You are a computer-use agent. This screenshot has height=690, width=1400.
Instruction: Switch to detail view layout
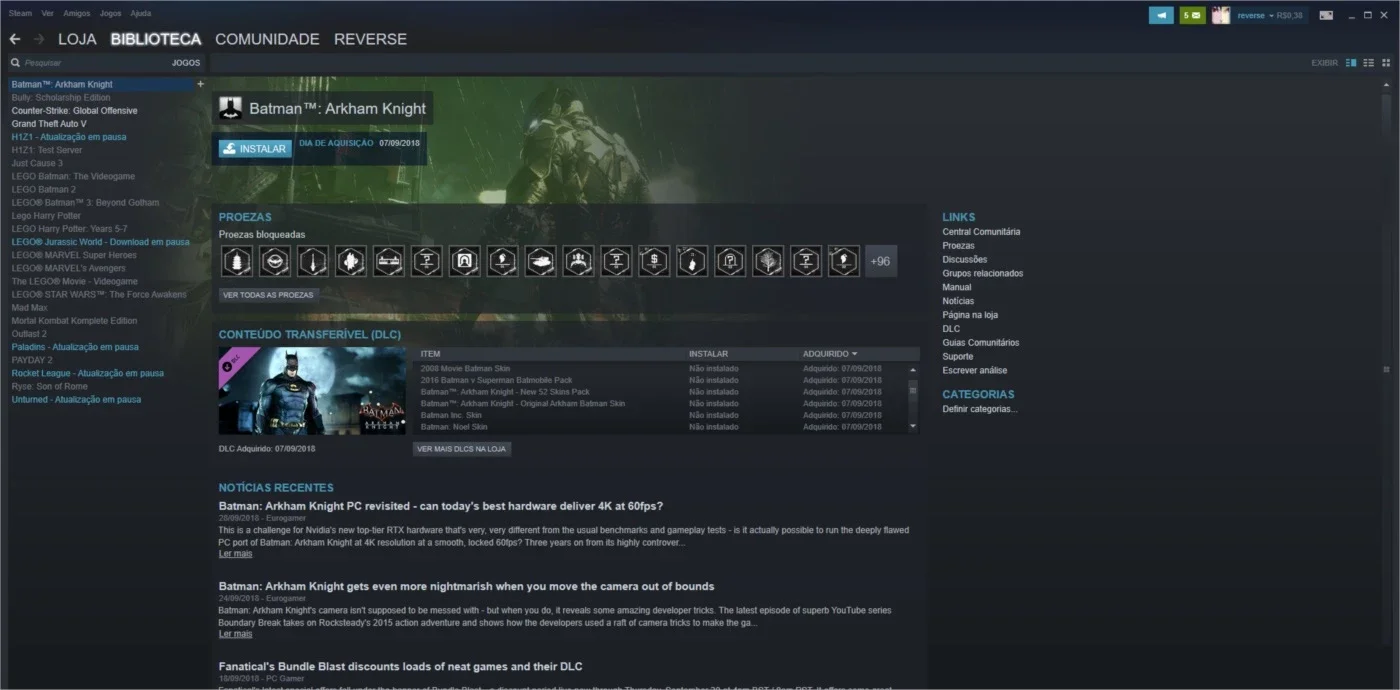tap(1352, 63)
